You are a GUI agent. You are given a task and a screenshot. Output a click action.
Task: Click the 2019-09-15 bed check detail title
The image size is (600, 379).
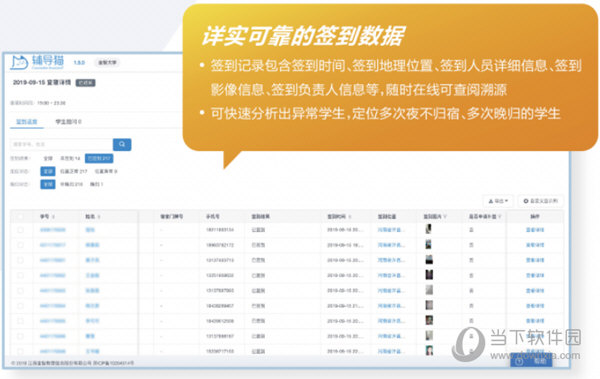42,82
